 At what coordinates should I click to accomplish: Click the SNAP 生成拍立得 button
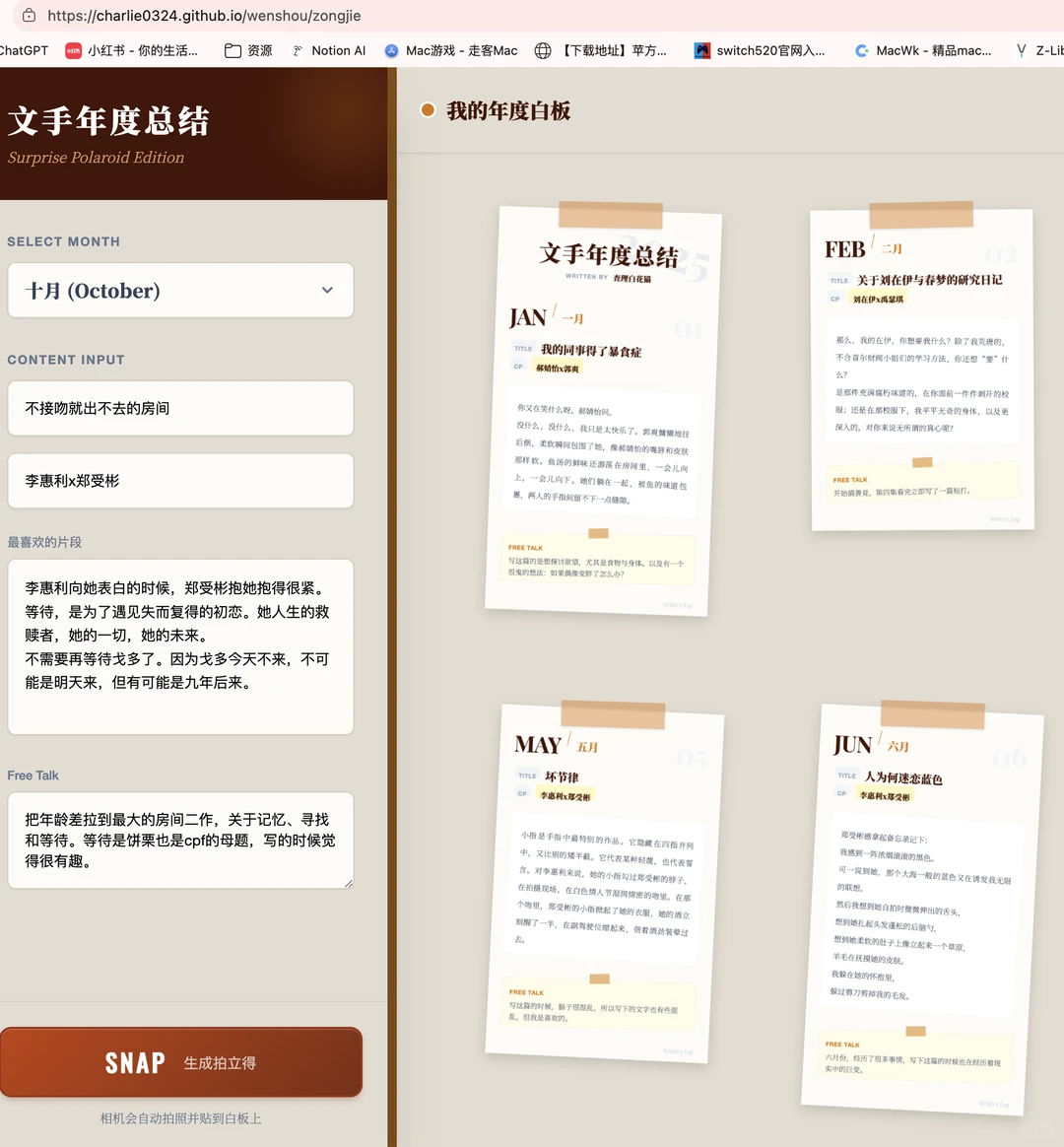(x=180, y=1062)
